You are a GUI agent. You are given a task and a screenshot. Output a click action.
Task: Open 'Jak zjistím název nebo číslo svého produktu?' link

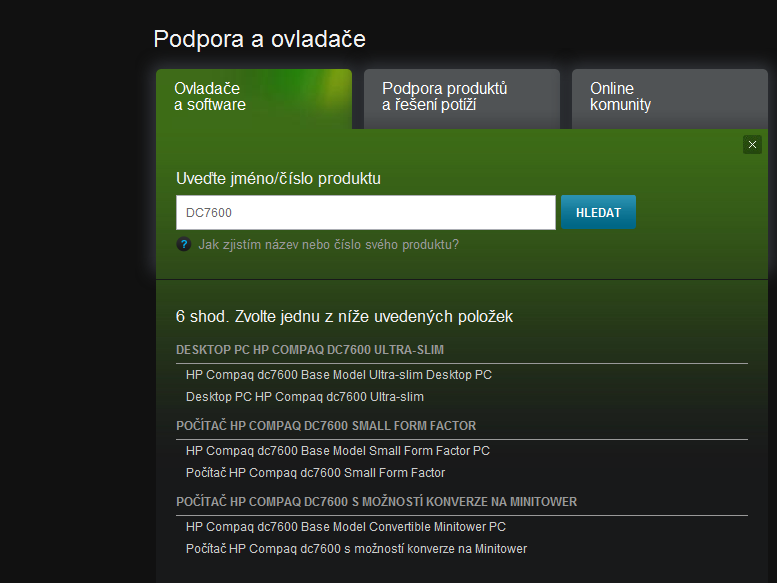329,245
